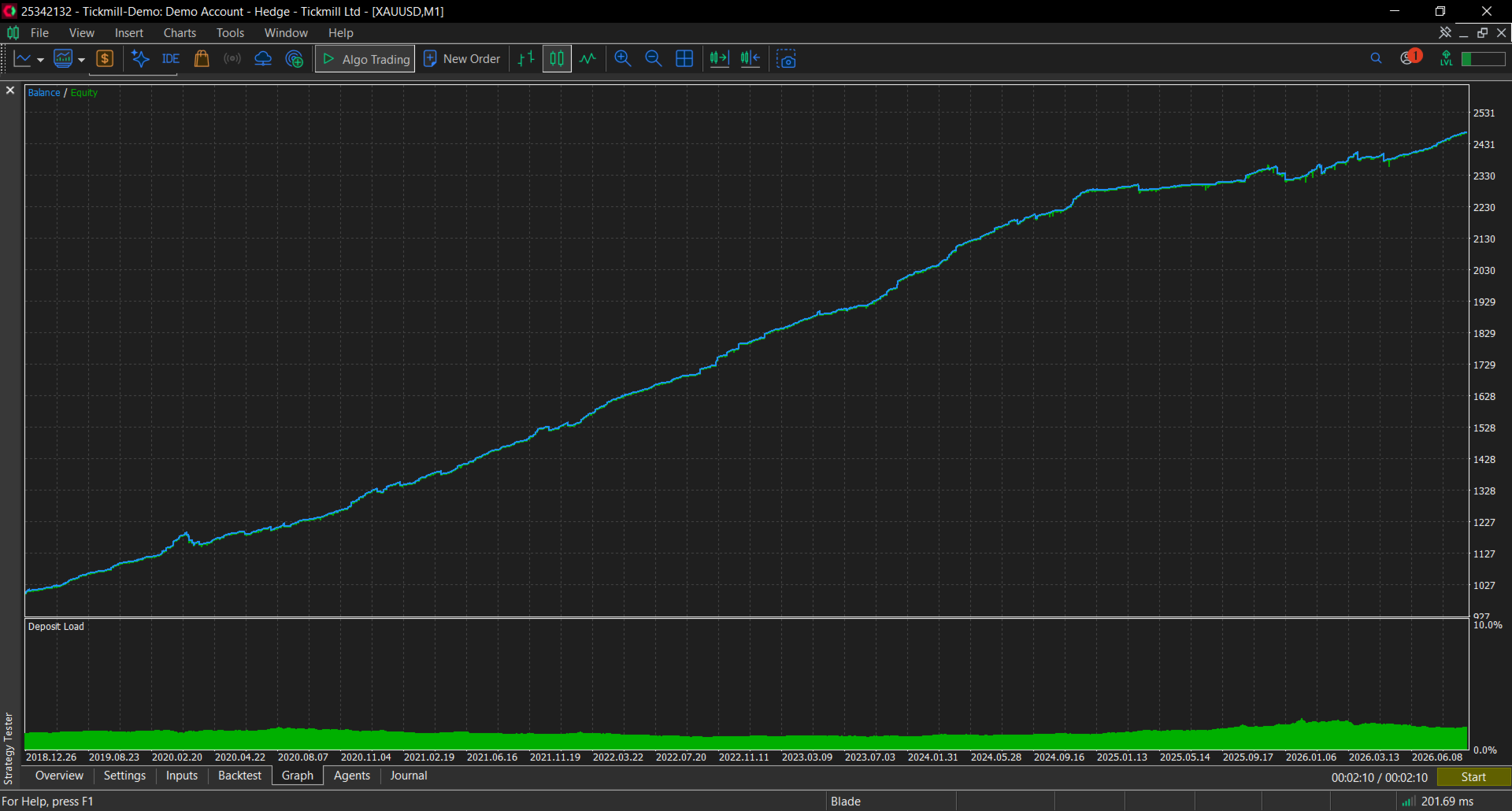Viewport: 1512px width, 811px height.
Task: Switch to the Backtest tab
Action: point(239,776)
